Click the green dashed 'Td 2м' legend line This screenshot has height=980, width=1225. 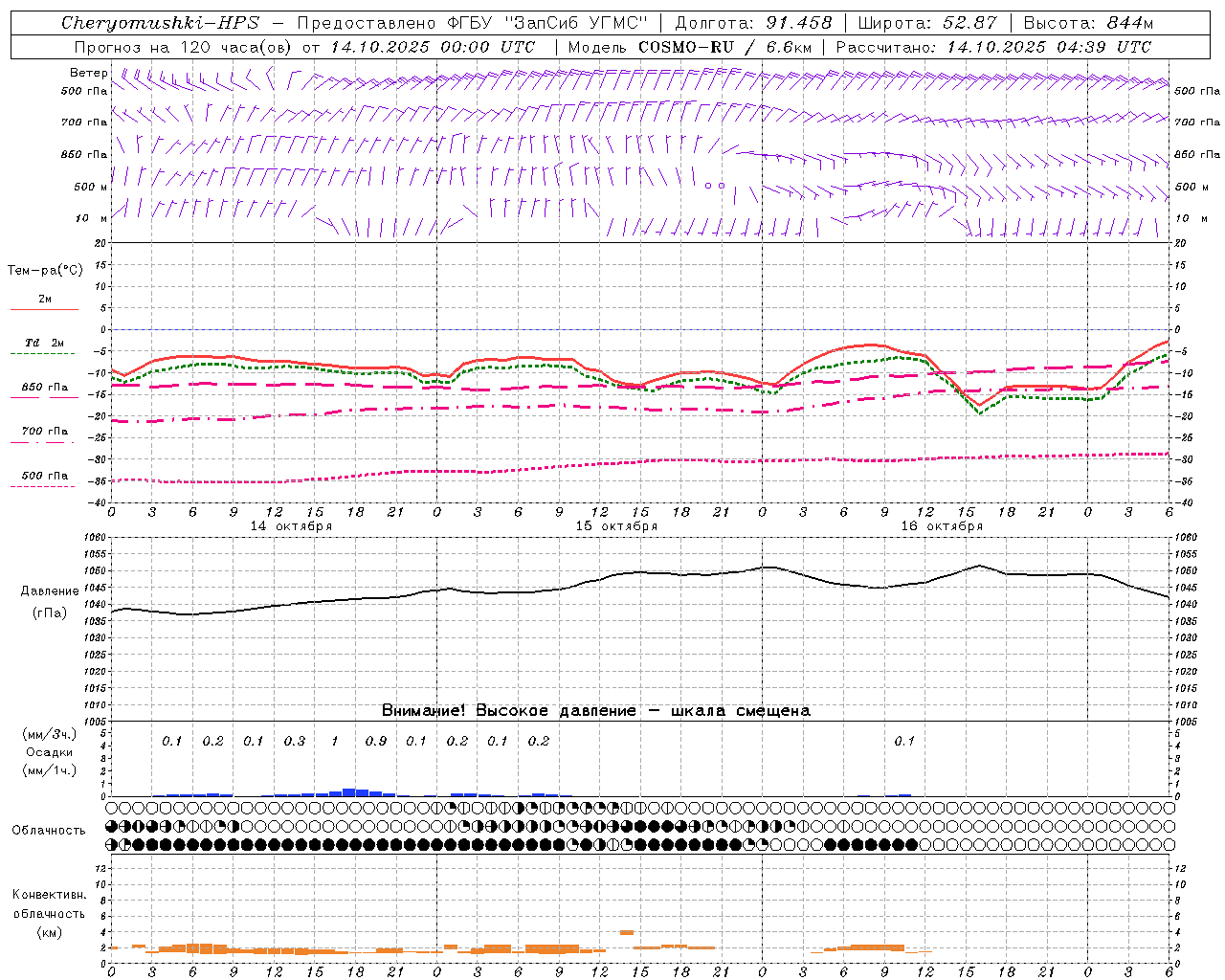[x=42, y=353]
